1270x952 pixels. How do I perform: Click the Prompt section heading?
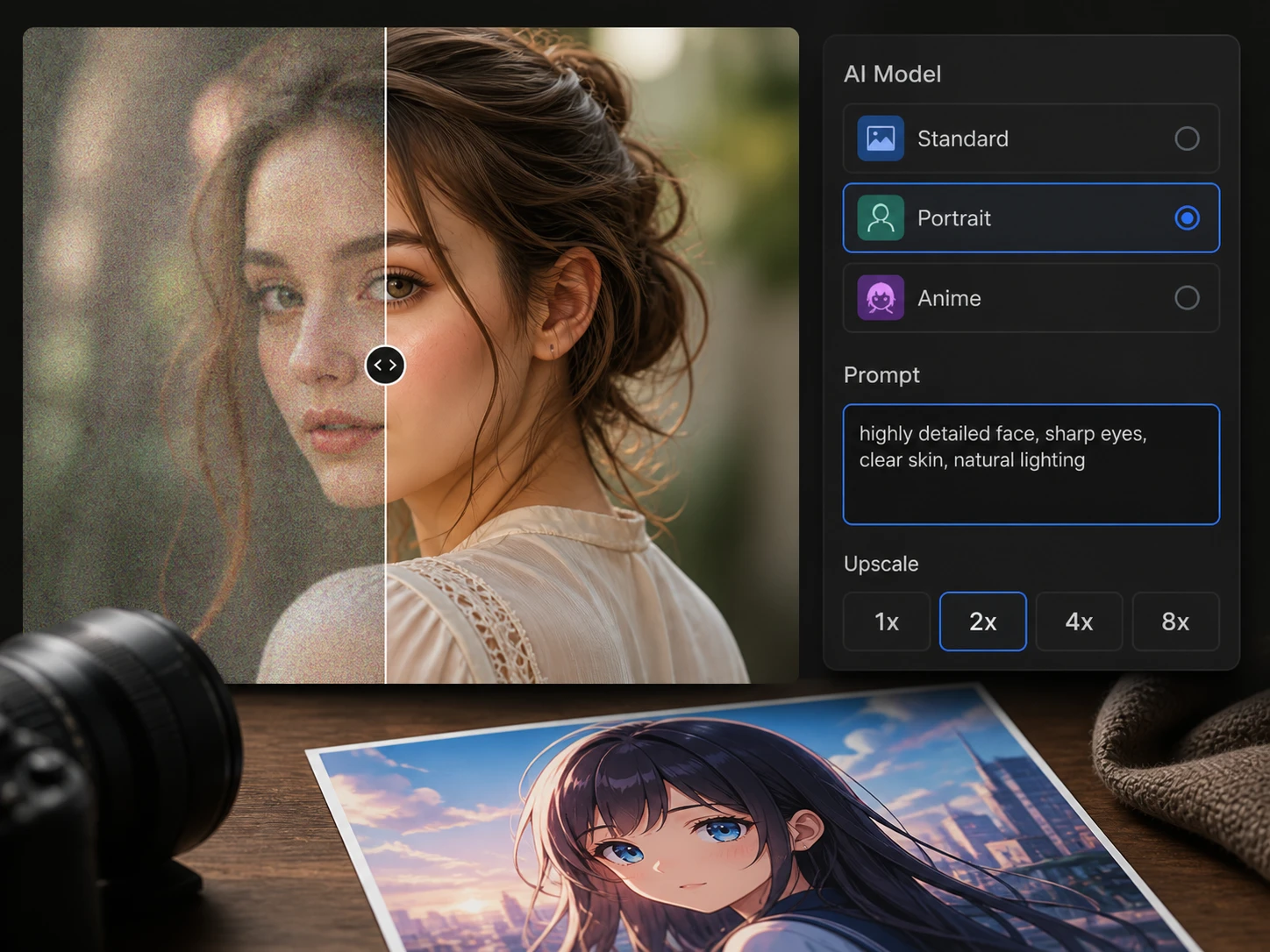pyautogui.click(x=881, y=375)
